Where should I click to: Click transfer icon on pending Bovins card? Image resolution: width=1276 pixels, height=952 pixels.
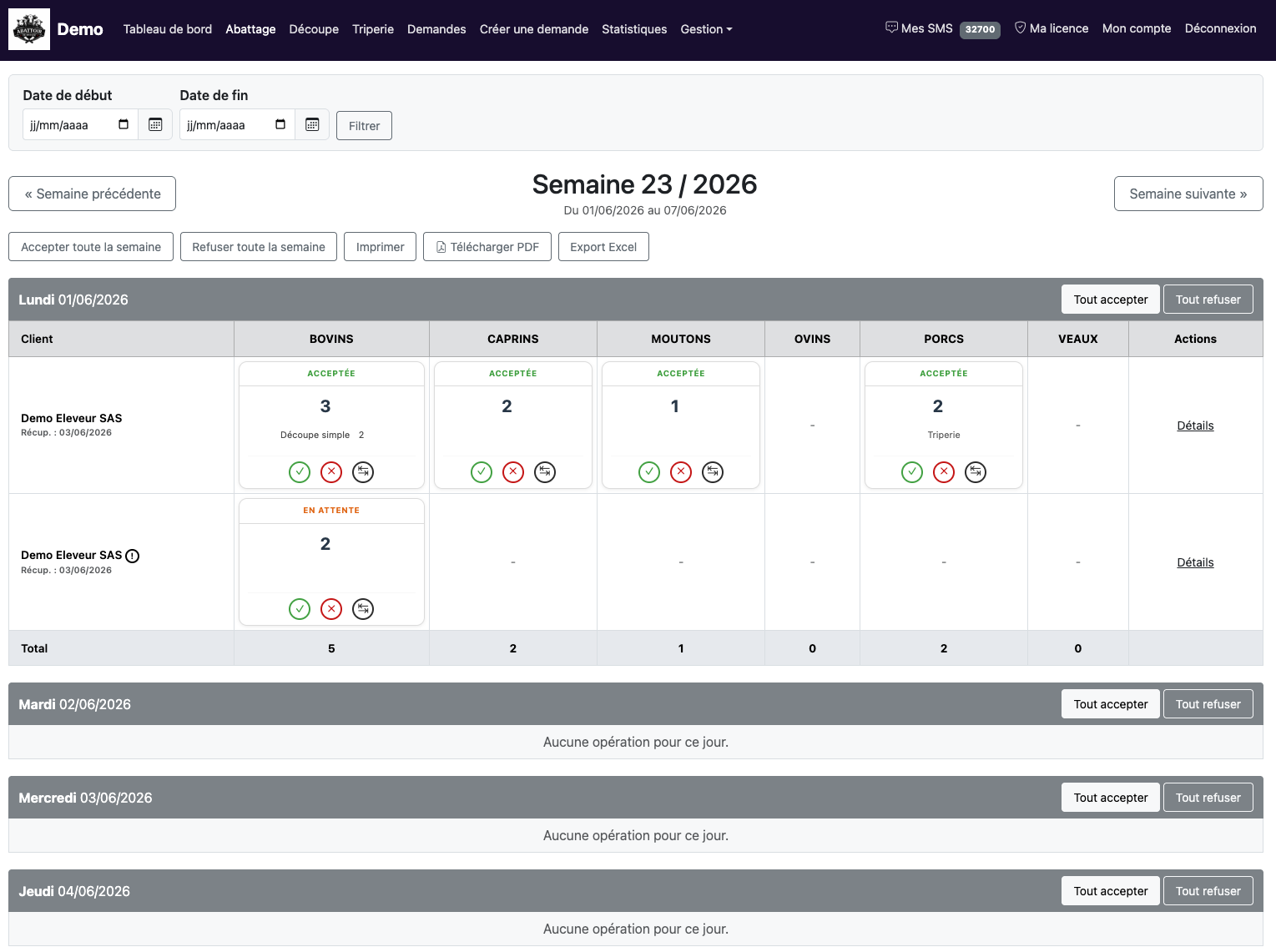[x=363, y=609]
